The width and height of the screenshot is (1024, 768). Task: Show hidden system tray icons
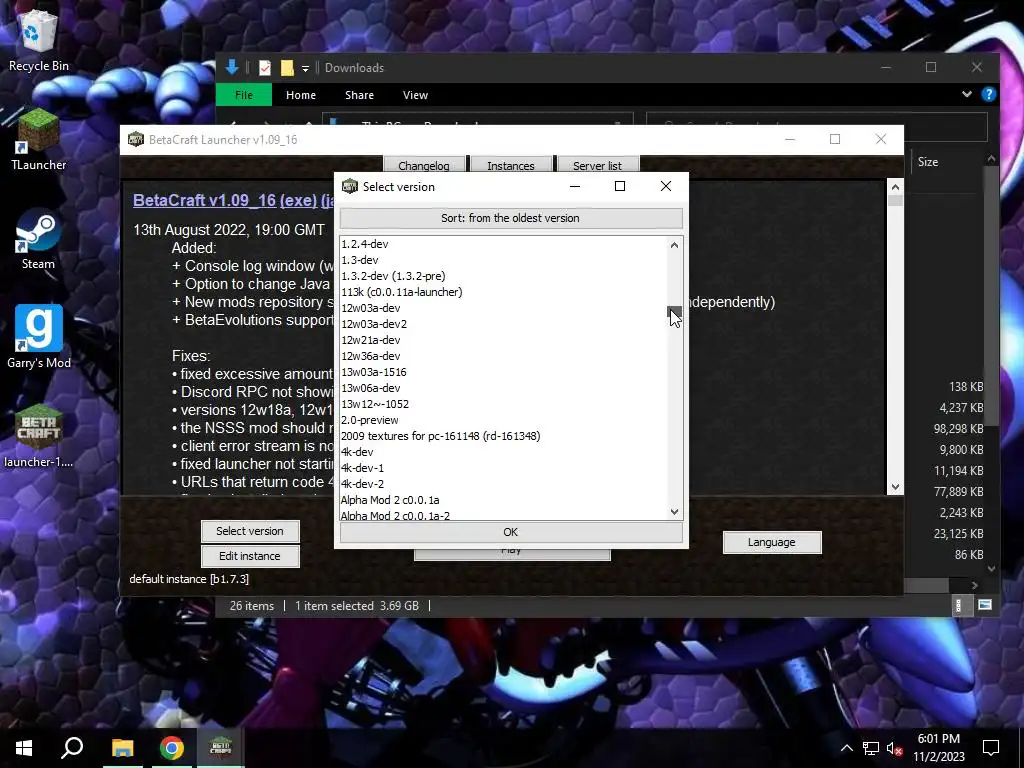[846, 748]
